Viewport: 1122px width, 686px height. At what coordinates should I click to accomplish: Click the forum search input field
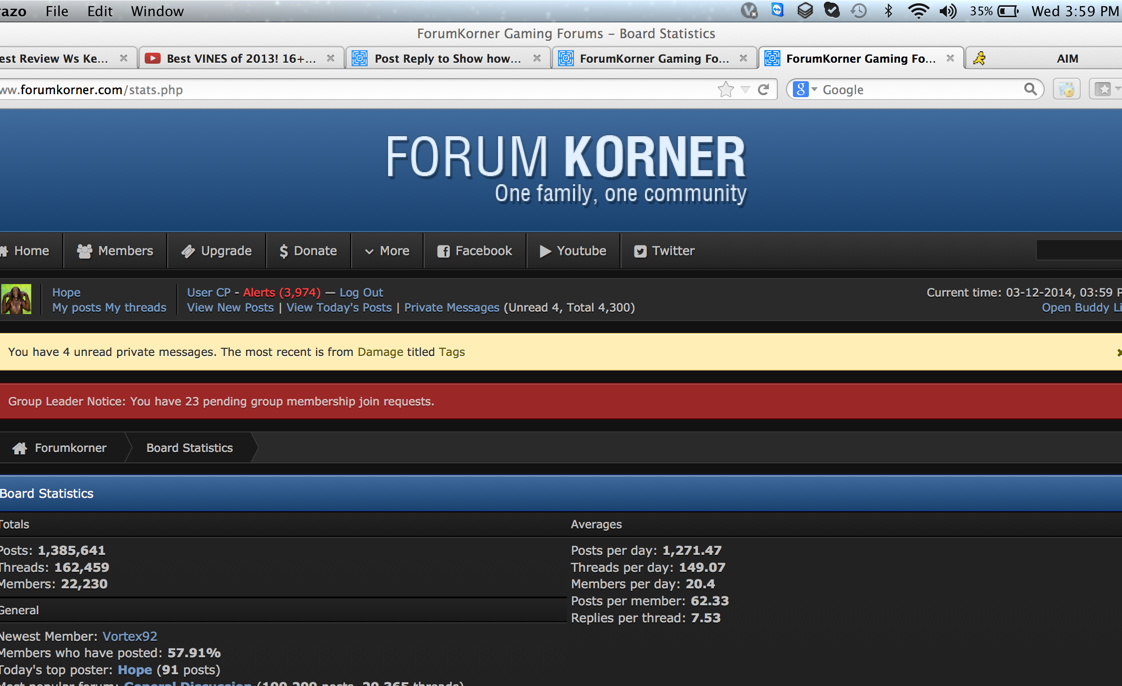tap(1079, 250)
